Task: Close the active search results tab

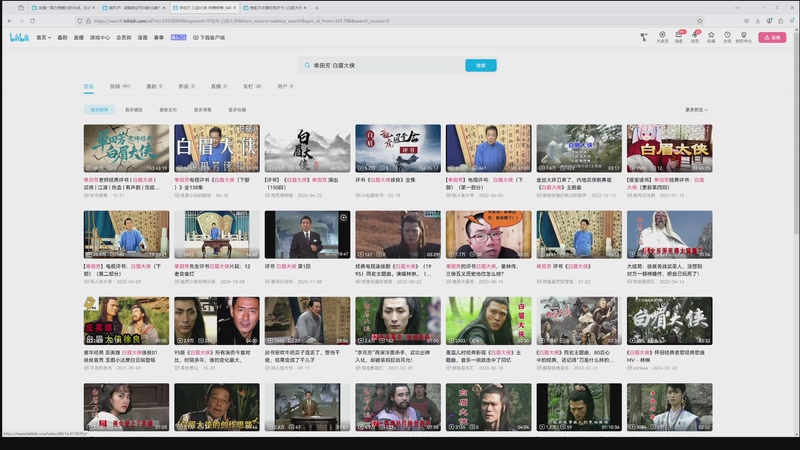Action: pos(235,8)
